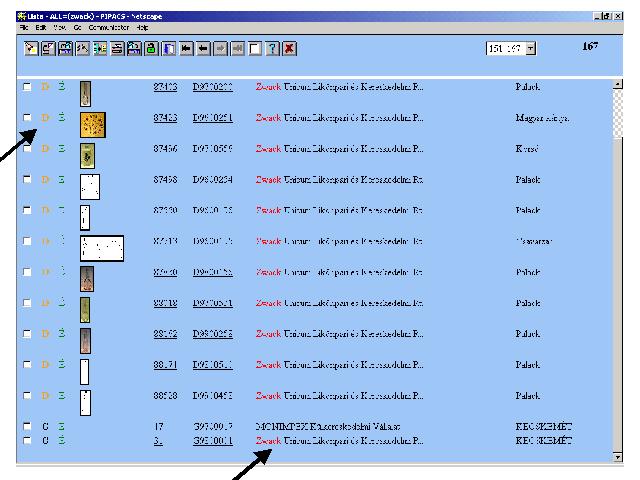Click the orange D icon in row 88528
The height and width of the screenshot is (480, 640).
[45, 396]
